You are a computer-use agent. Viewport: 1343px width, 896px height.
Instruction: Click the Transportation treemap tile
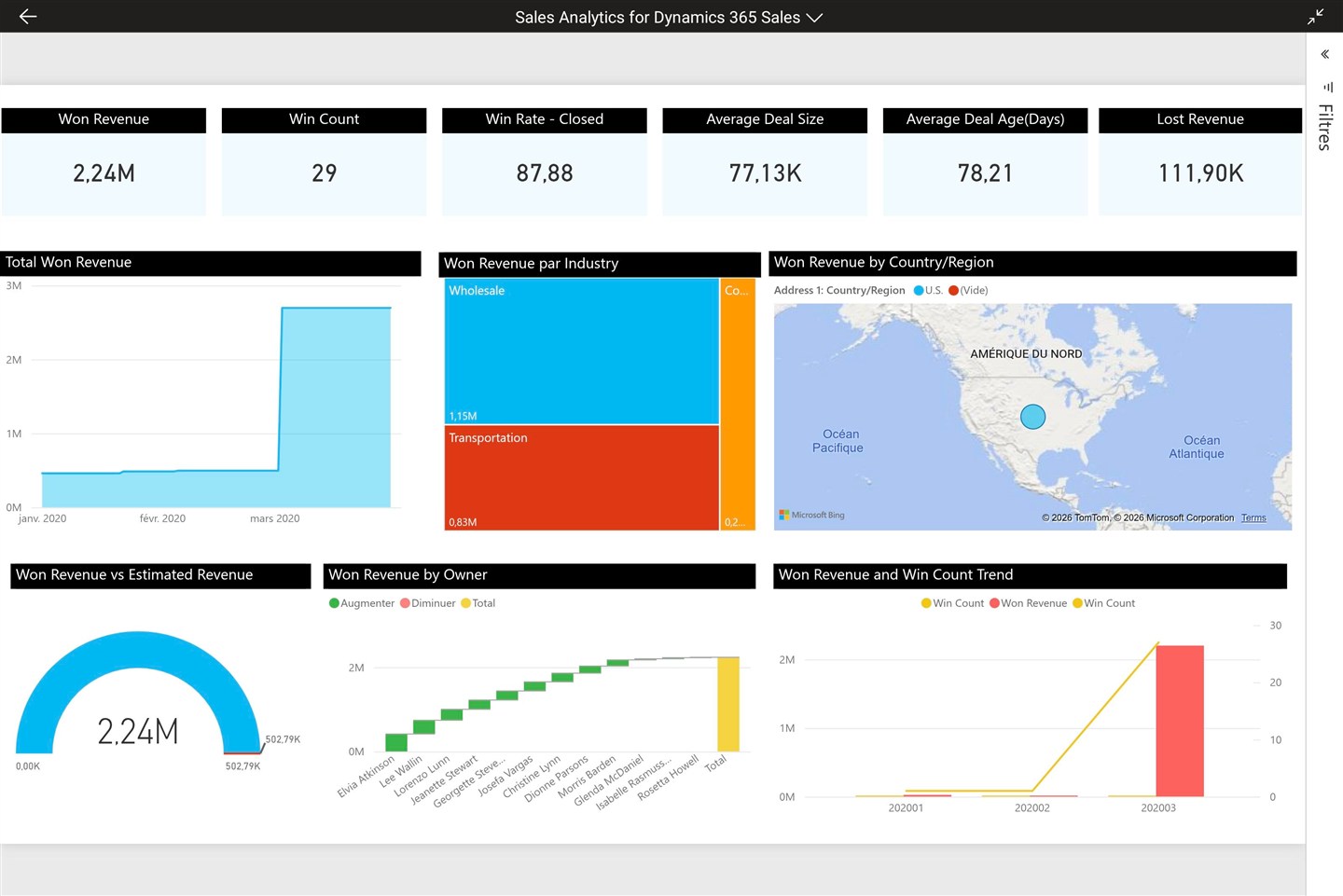(x=581, y=478)
